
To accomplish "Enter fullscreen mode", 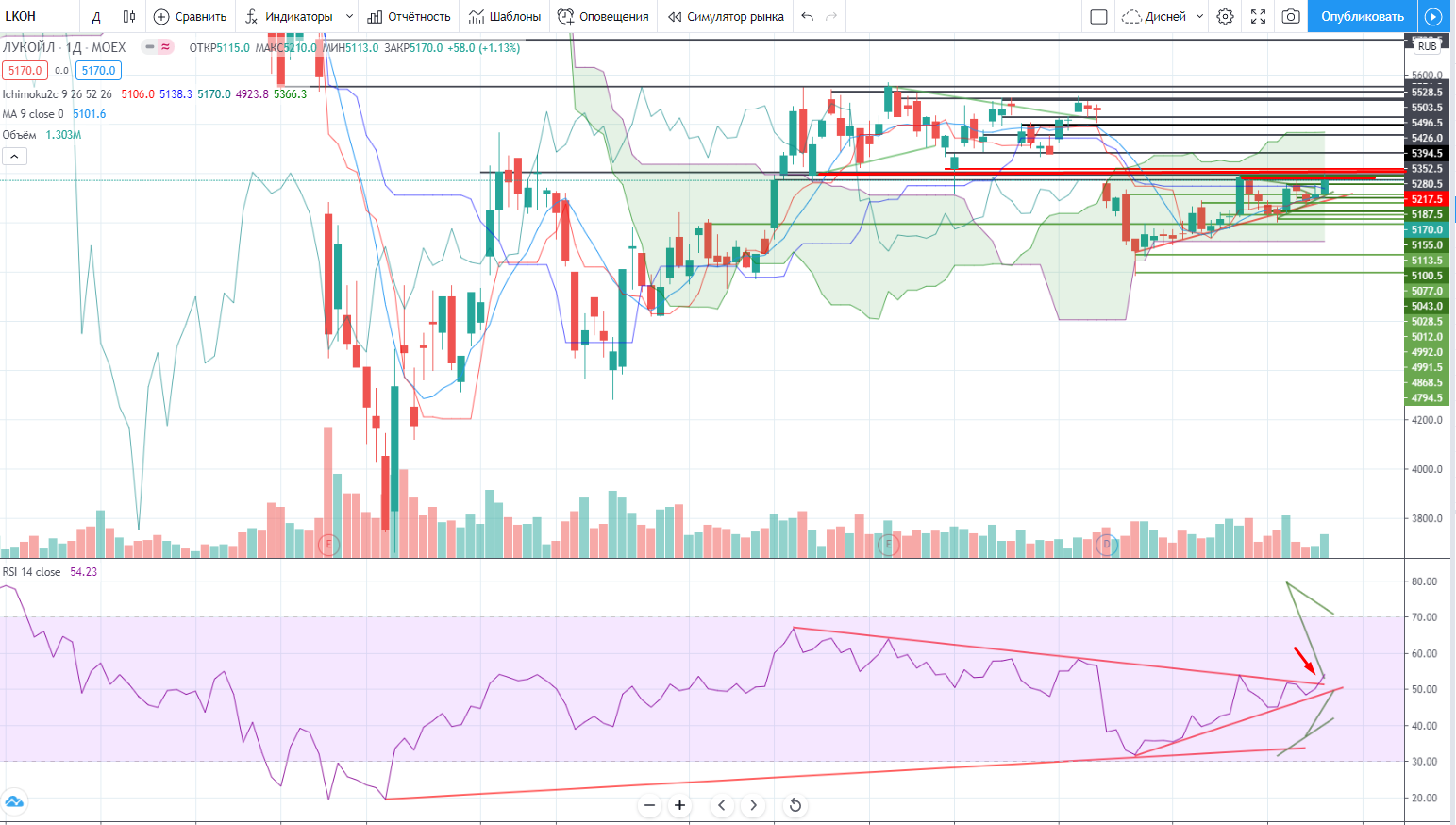I will click(1258, 16).
